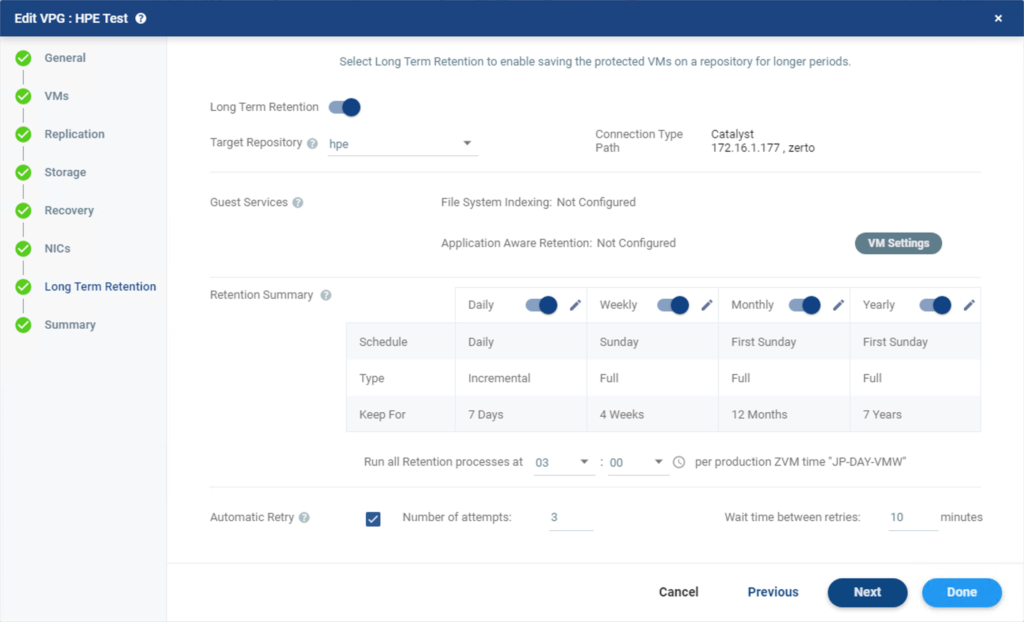Open the retention hour dropdown showing 03
The height and width of the screenshot is (622, 1024).
564,463
